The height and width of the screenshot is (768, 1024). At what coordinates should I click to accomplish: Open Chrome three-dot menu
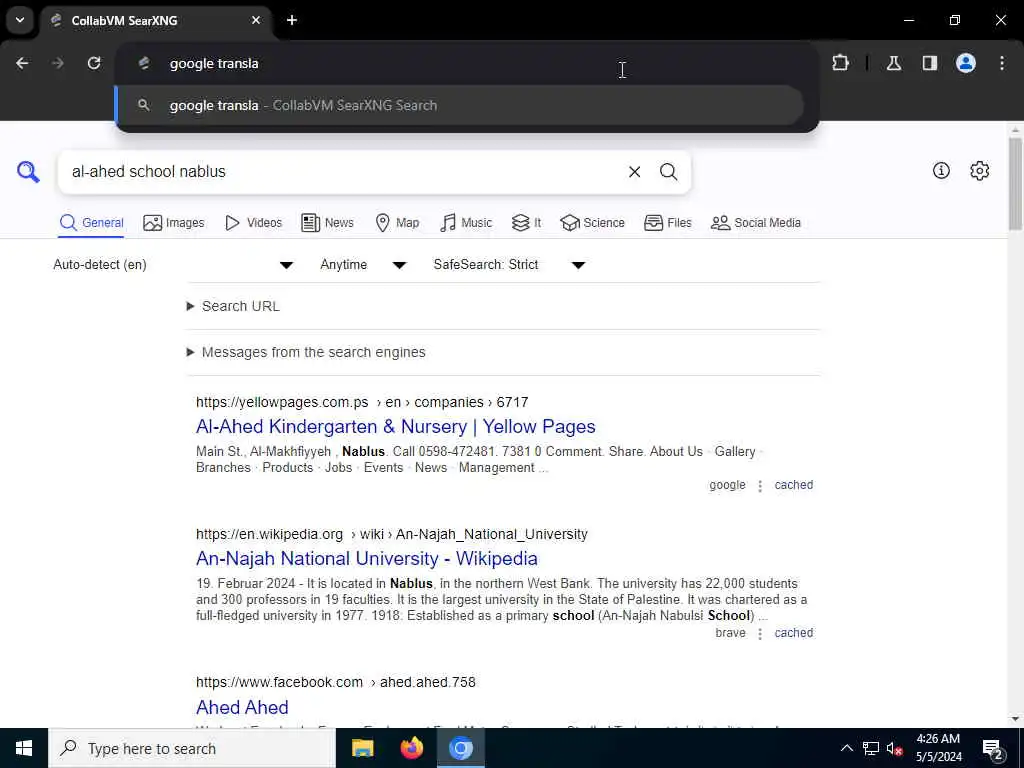(x=1002, y=63)
